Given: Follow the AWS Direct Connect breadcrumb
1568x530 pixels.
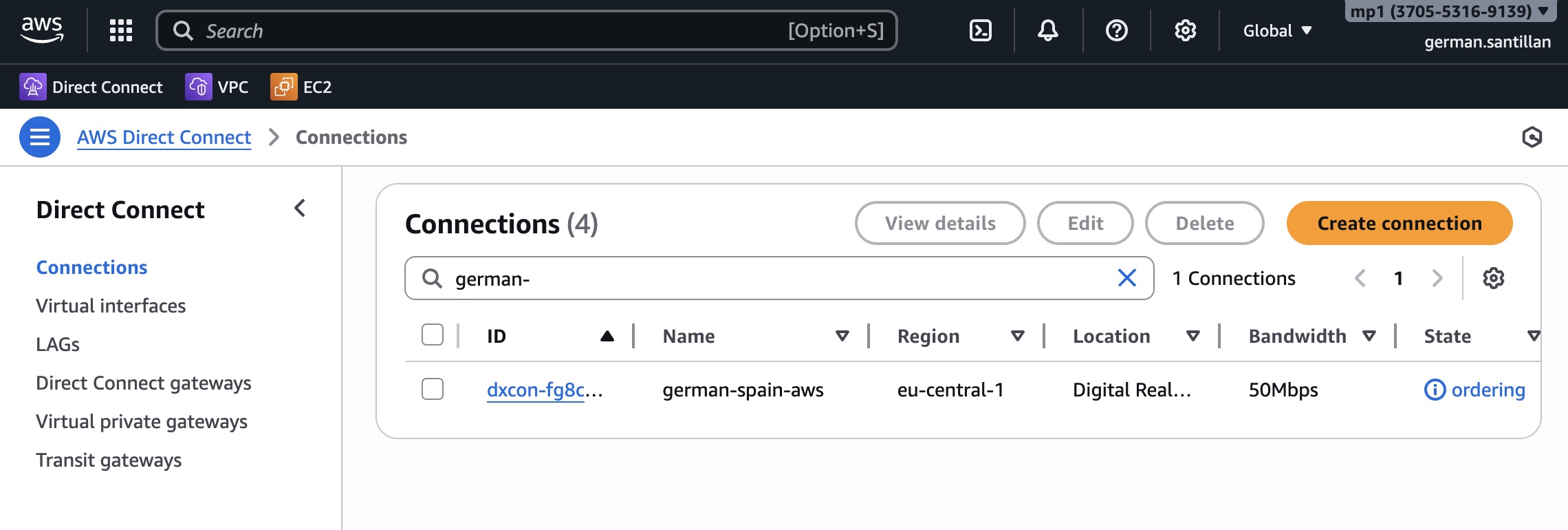Looking at the screenshot, I should pos(164,137).
